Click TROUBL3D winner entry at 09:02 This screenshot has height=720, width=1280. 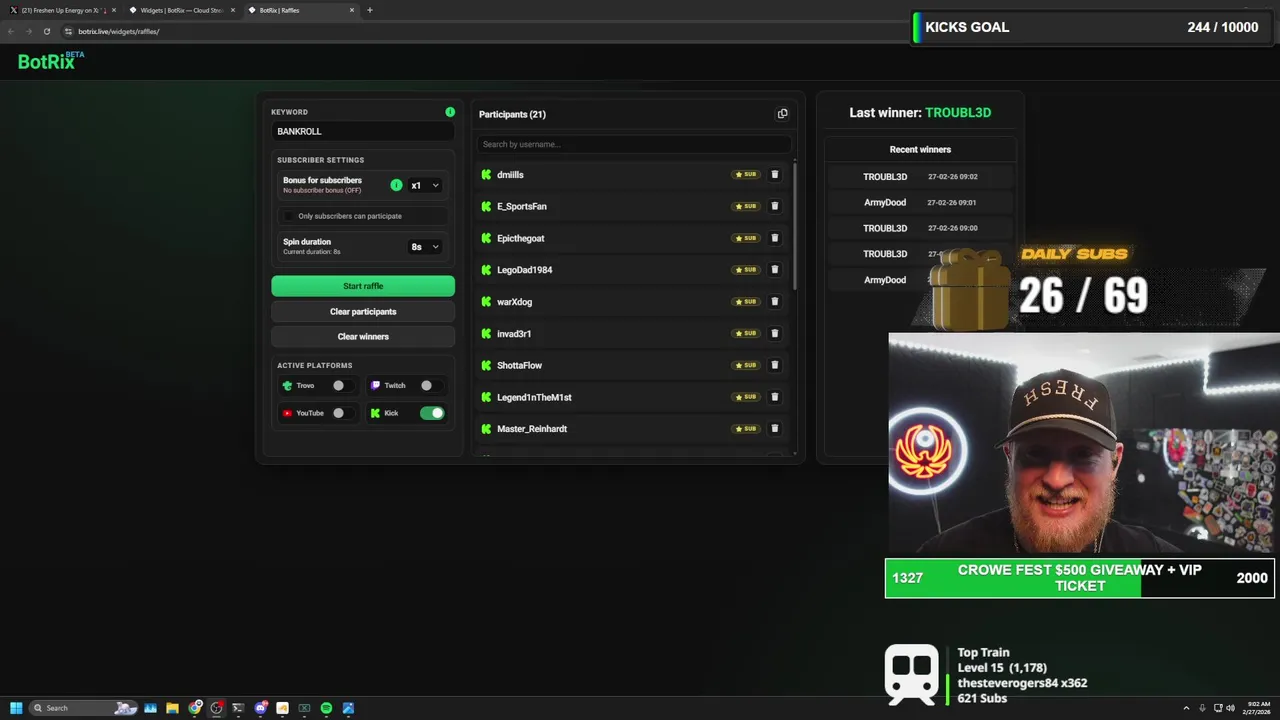coord(920,176)
